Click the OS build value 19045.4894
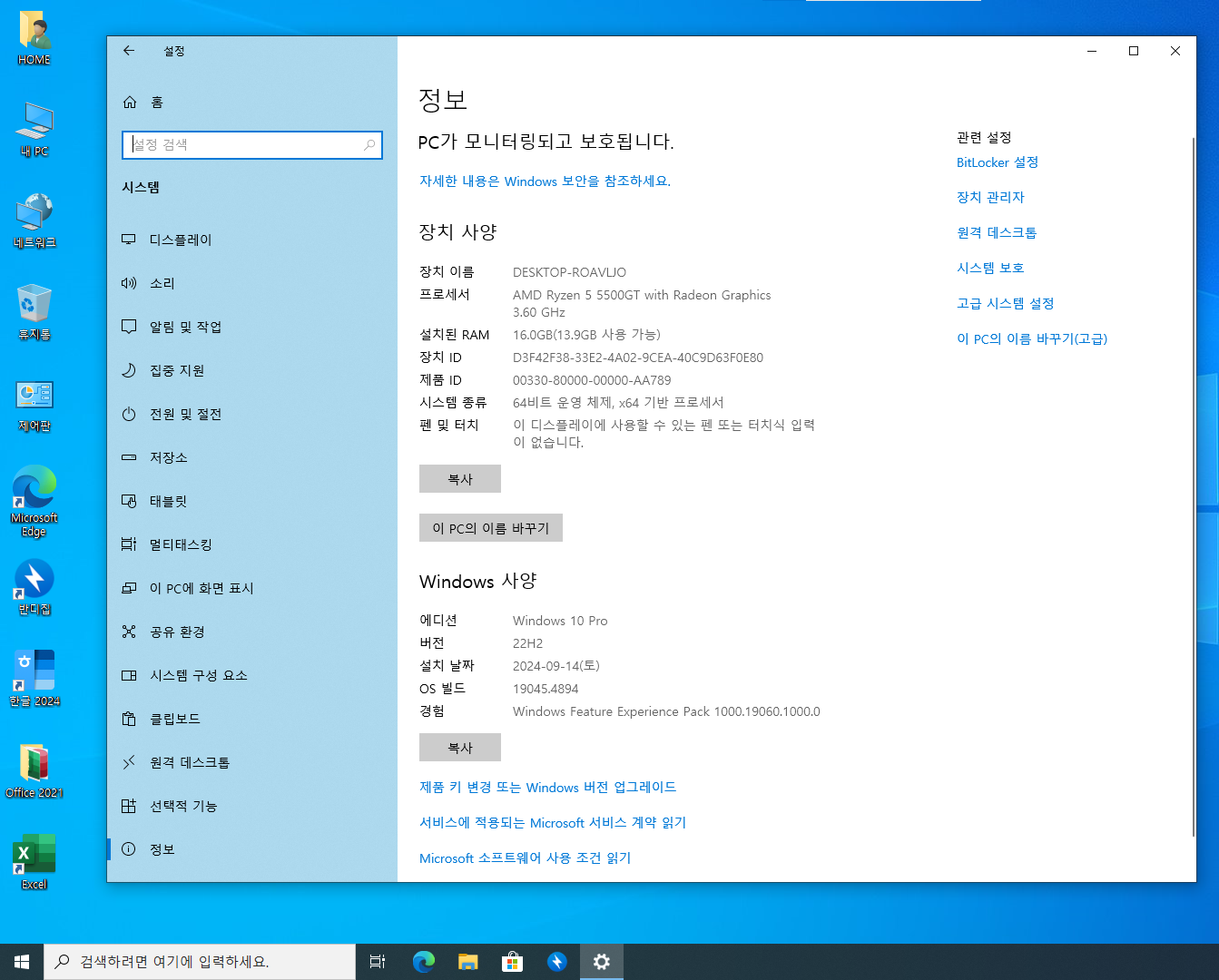Image resolution: width=1219 pixels, height=980 pixels. (546, 689)
